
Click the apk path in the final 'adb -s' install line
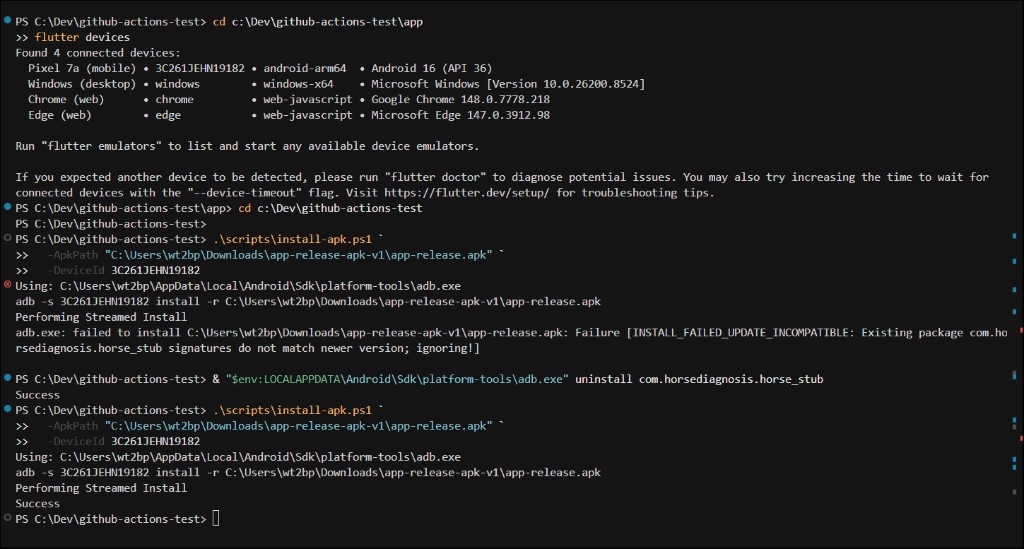(x=413, y=473)
